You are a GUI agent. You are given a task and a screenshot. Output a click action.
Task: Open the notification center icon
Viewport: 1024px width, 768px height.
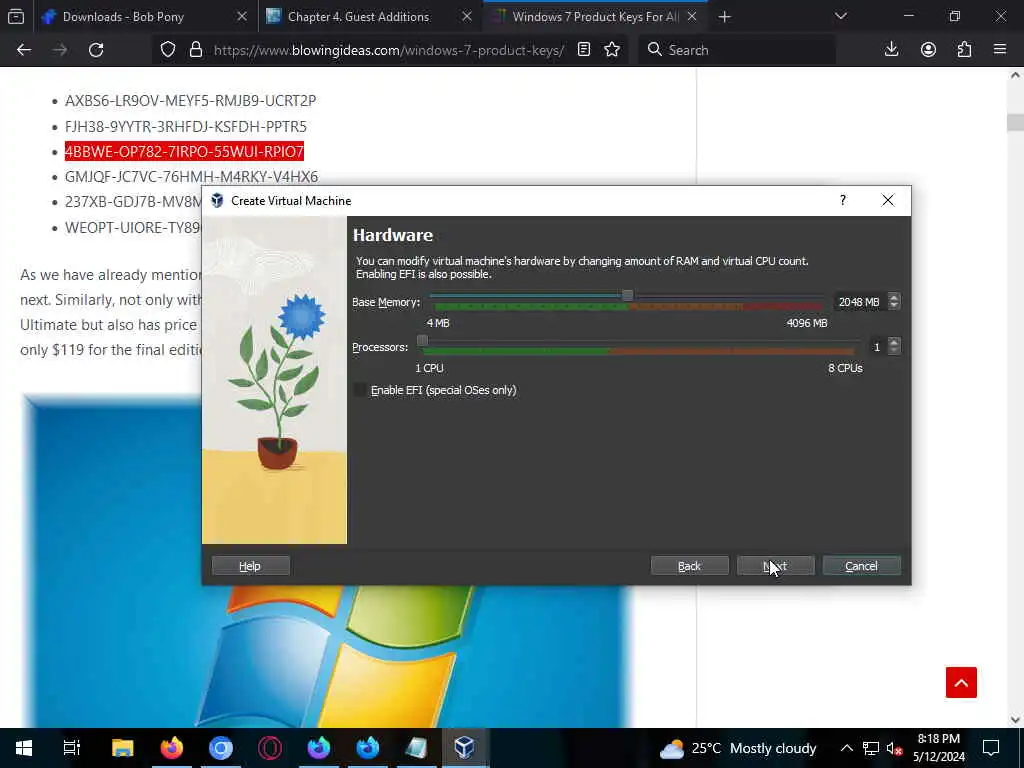[x=991, y=748]
